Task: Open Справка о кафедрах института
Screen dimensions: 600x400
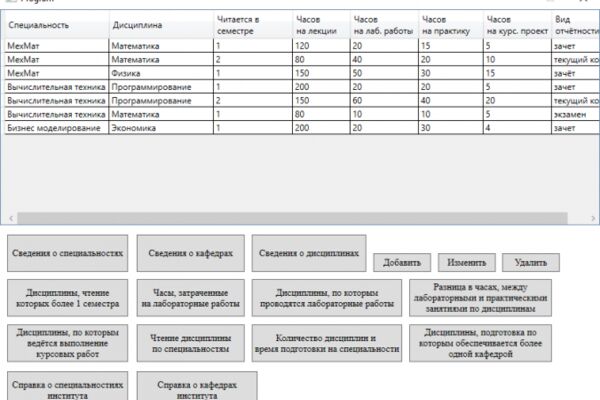Action: (197, 386)
